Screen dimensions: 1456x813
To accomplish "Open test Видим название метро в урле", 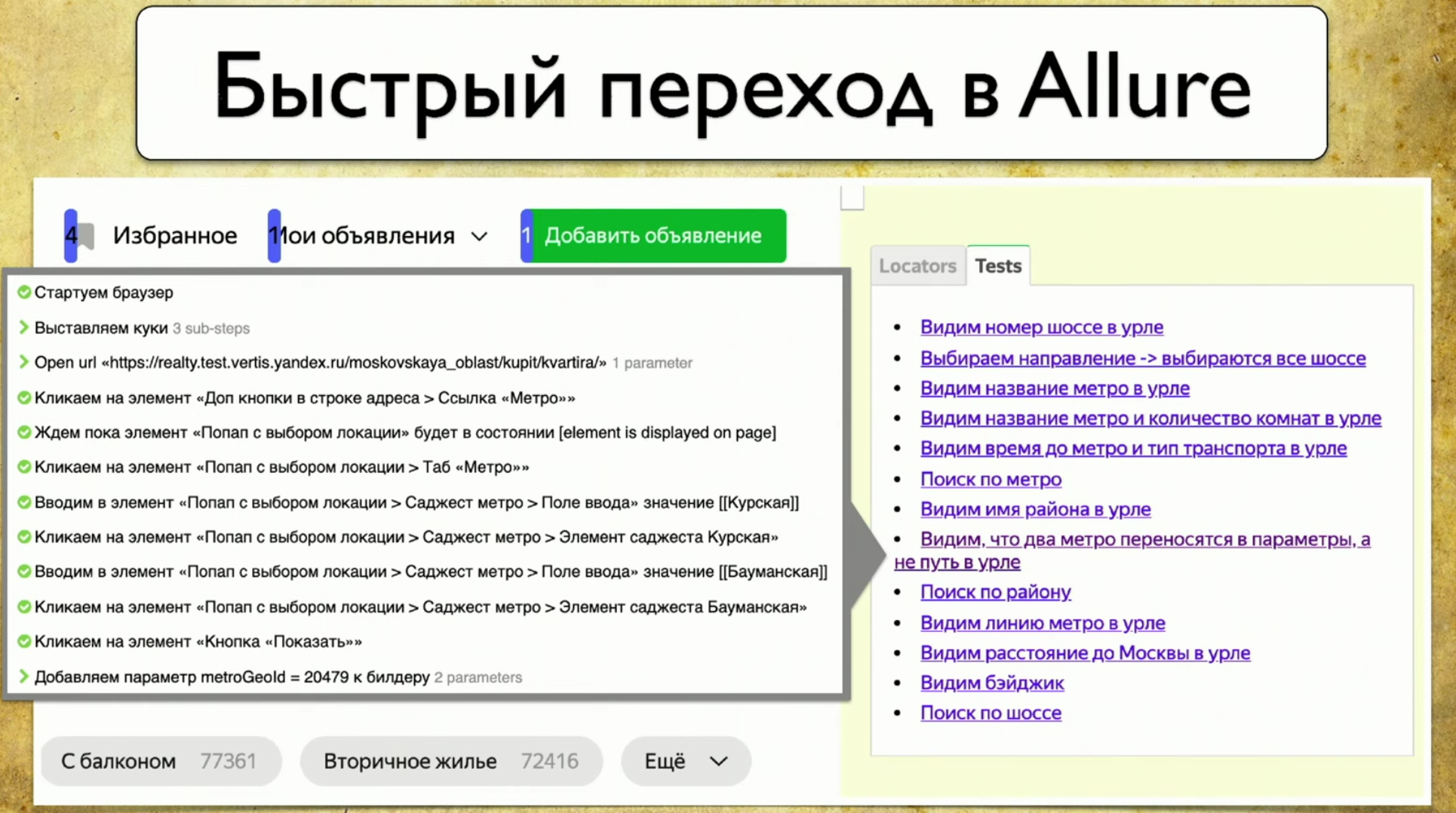I will pos(1055,388).
